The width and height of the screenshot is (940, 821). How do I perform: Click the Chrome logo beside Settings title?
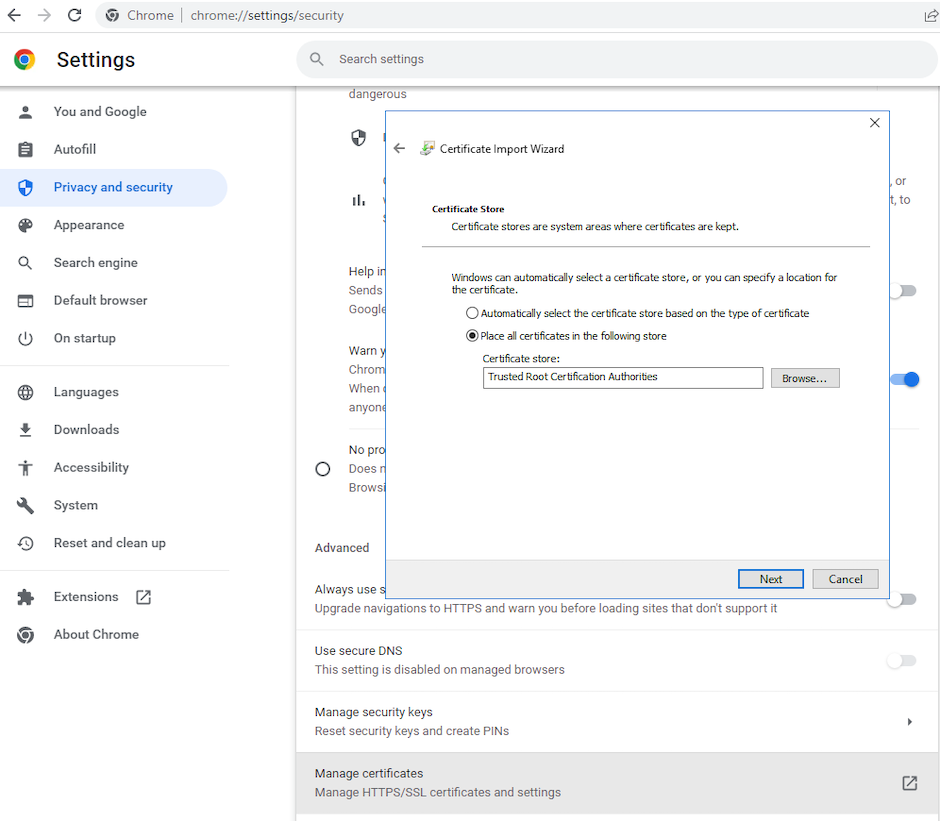[25, 59]
